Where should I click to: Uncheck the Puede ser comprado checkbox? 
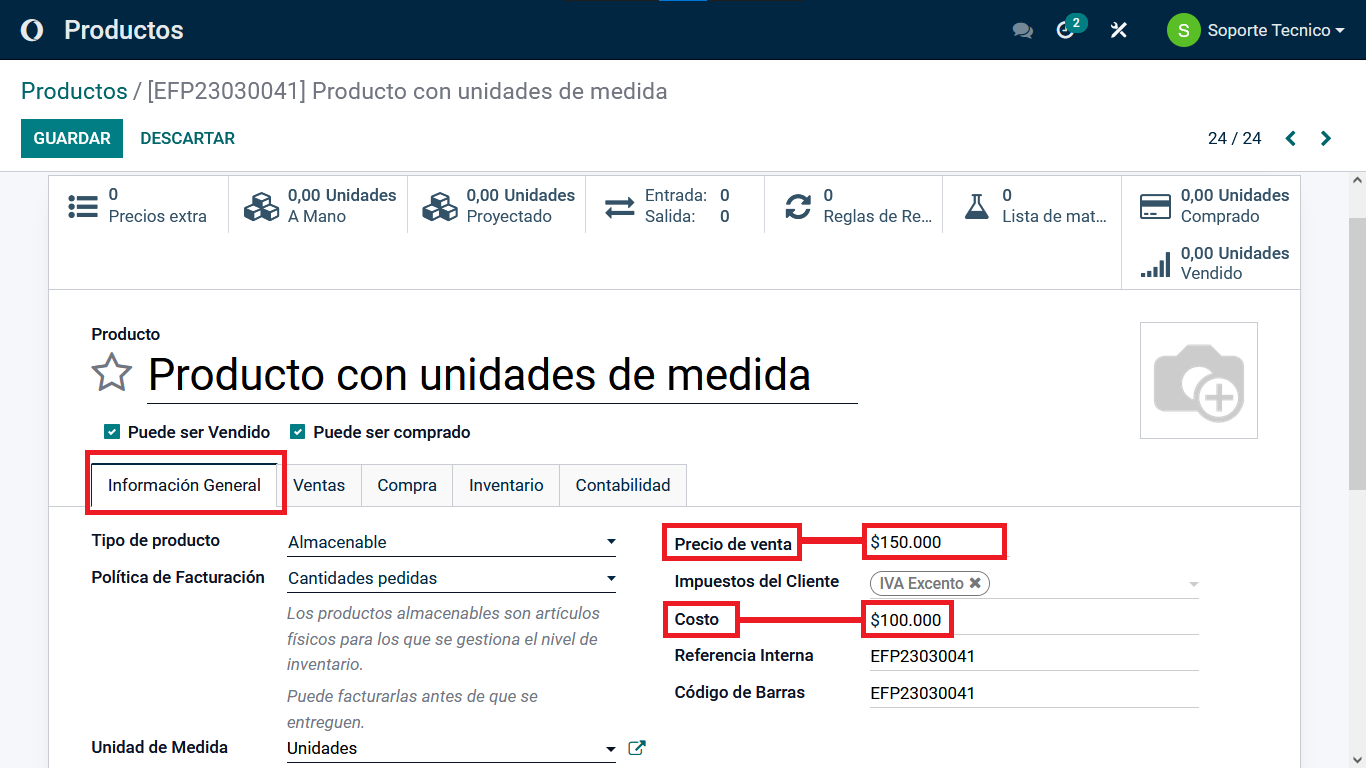pos(297,432)
